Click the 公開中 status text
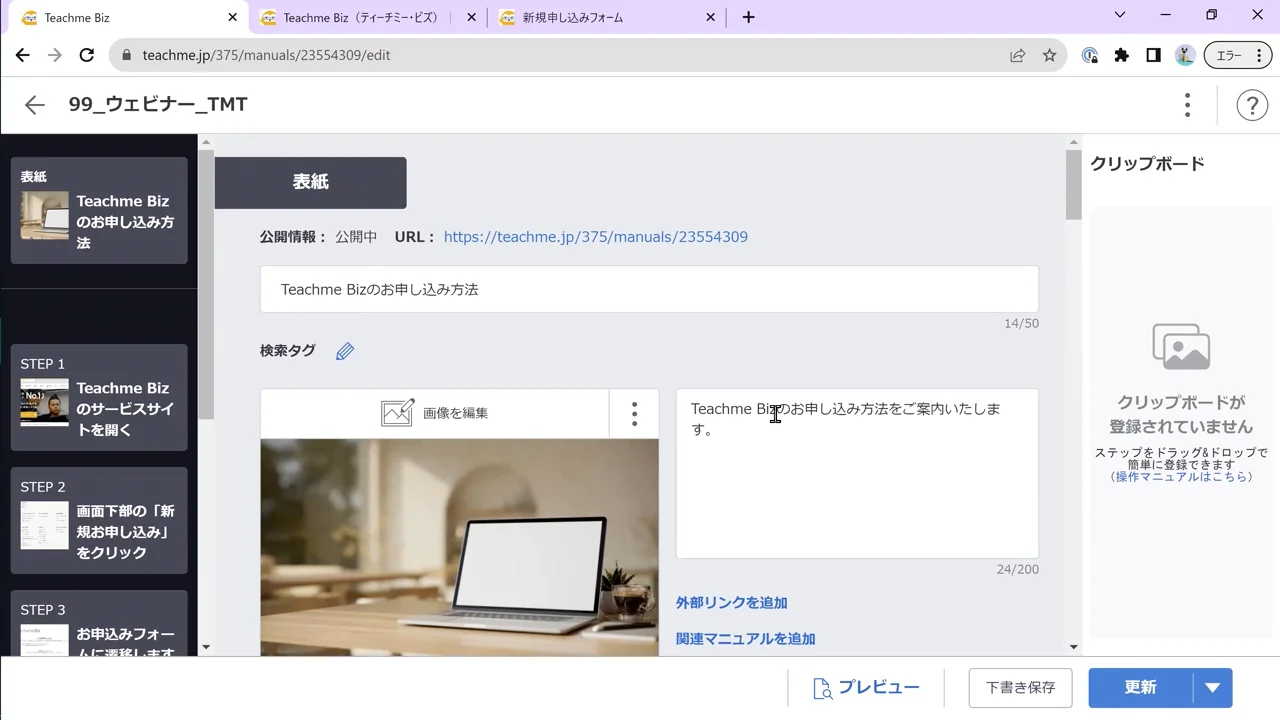Viewport: 1280px width, 720px height. (356, 237)
